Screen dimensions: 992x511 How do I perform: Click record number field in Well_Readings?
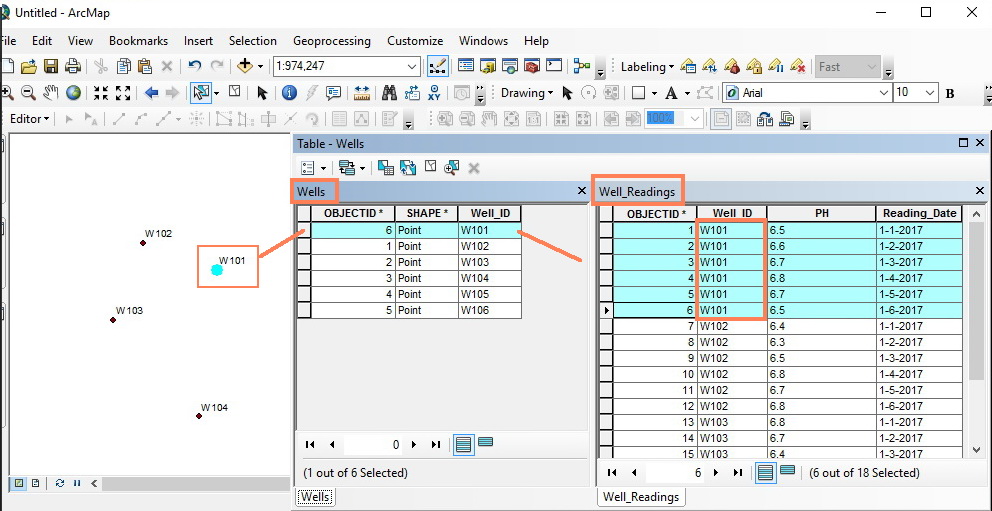[674, 472]
